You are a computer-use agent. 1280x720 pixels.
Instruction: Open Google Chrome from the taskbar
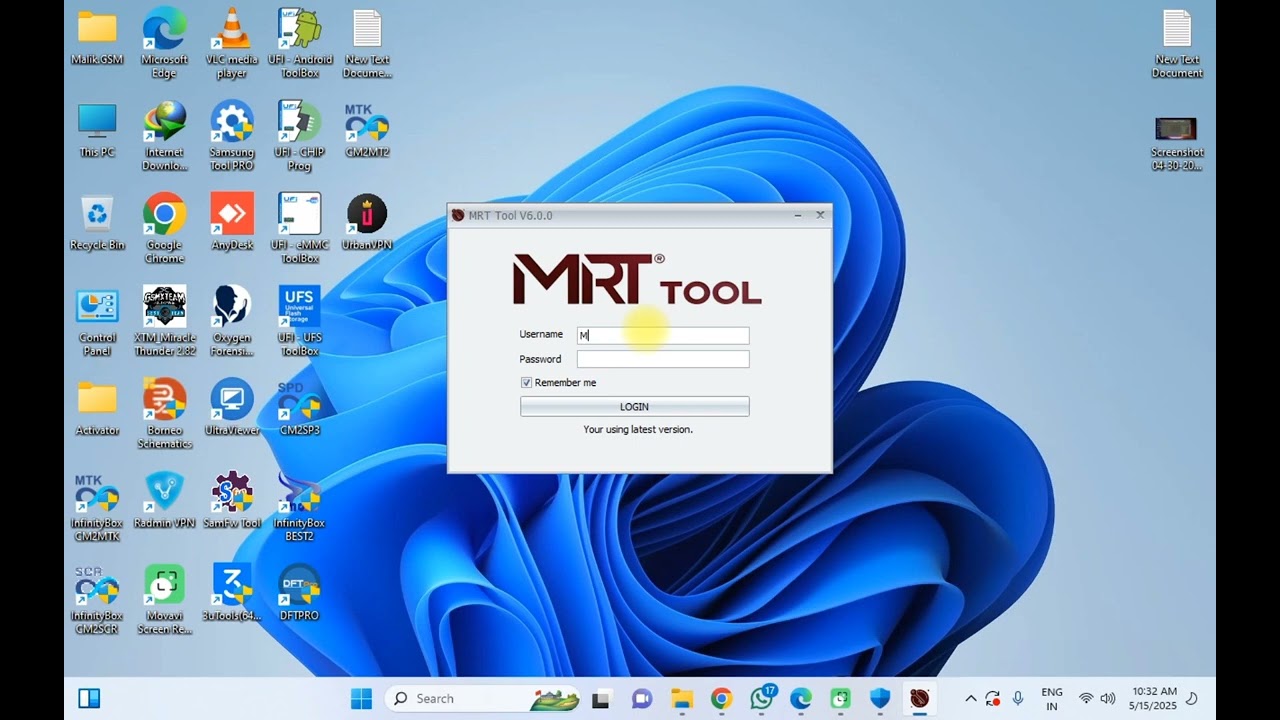tap(721, 698)
